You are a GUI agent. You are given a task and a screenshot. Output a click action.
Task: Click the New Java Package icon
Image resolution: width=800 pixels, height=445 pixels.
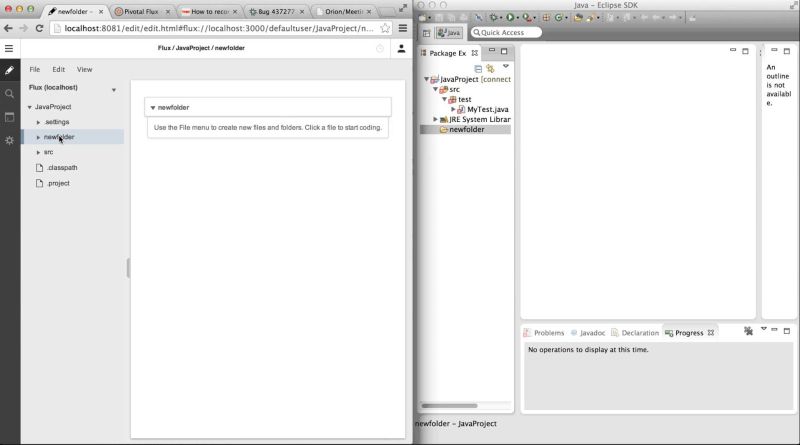point(546,17)
